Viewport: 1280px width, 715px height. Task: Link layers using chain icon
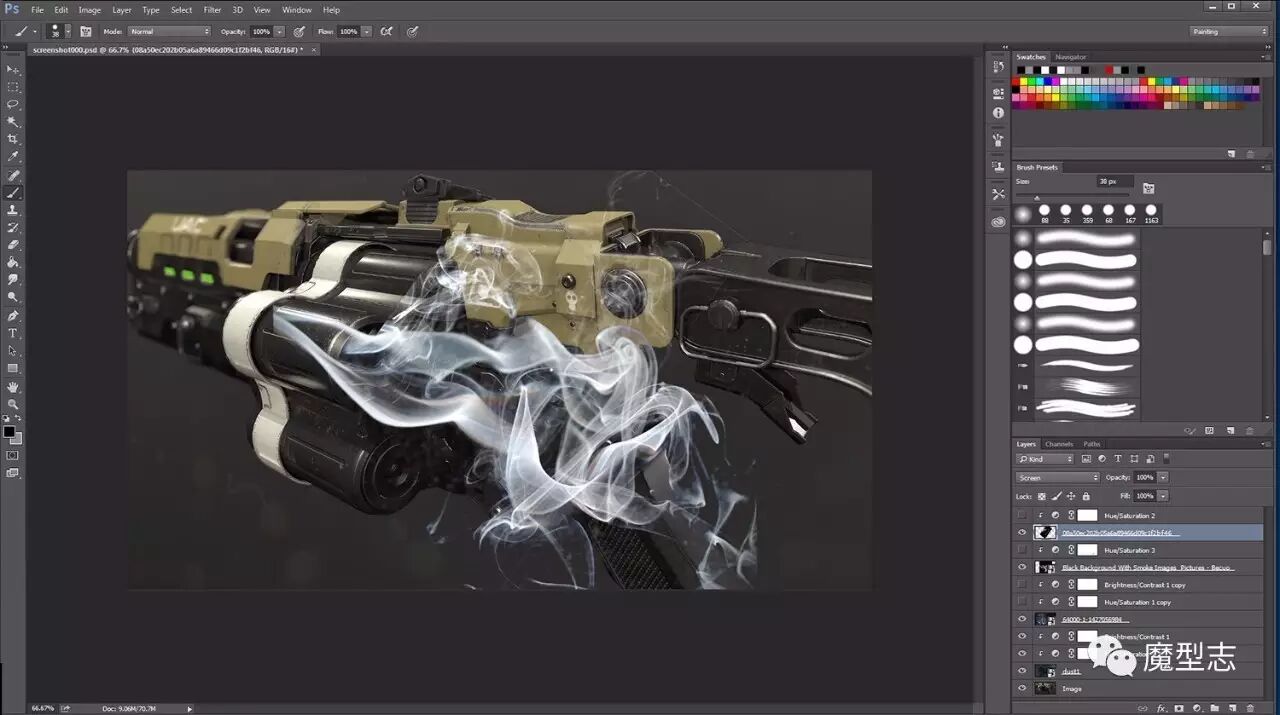[x=1143, y=708]
